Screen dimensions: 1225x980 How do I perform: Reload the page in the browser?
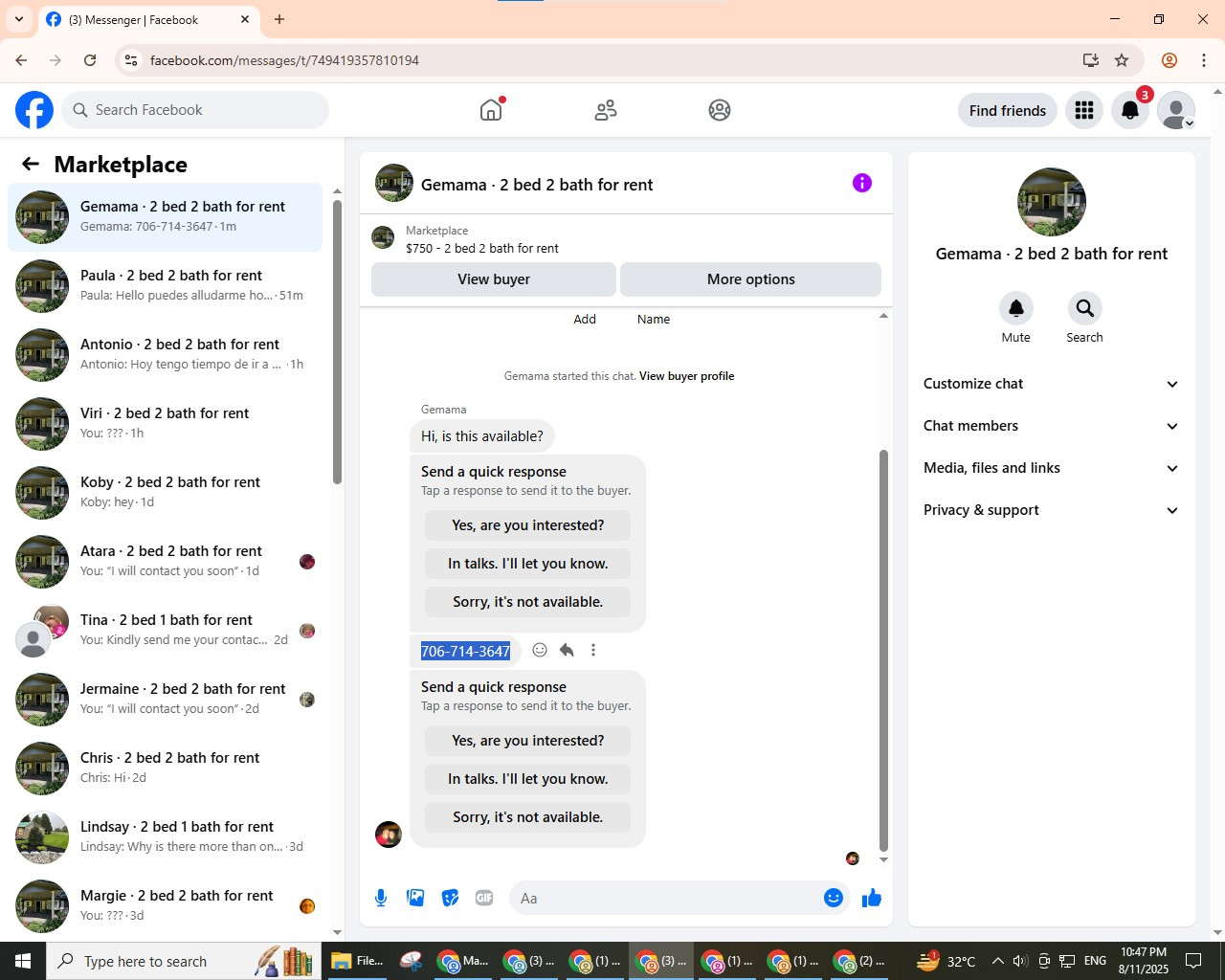point(90,60)
